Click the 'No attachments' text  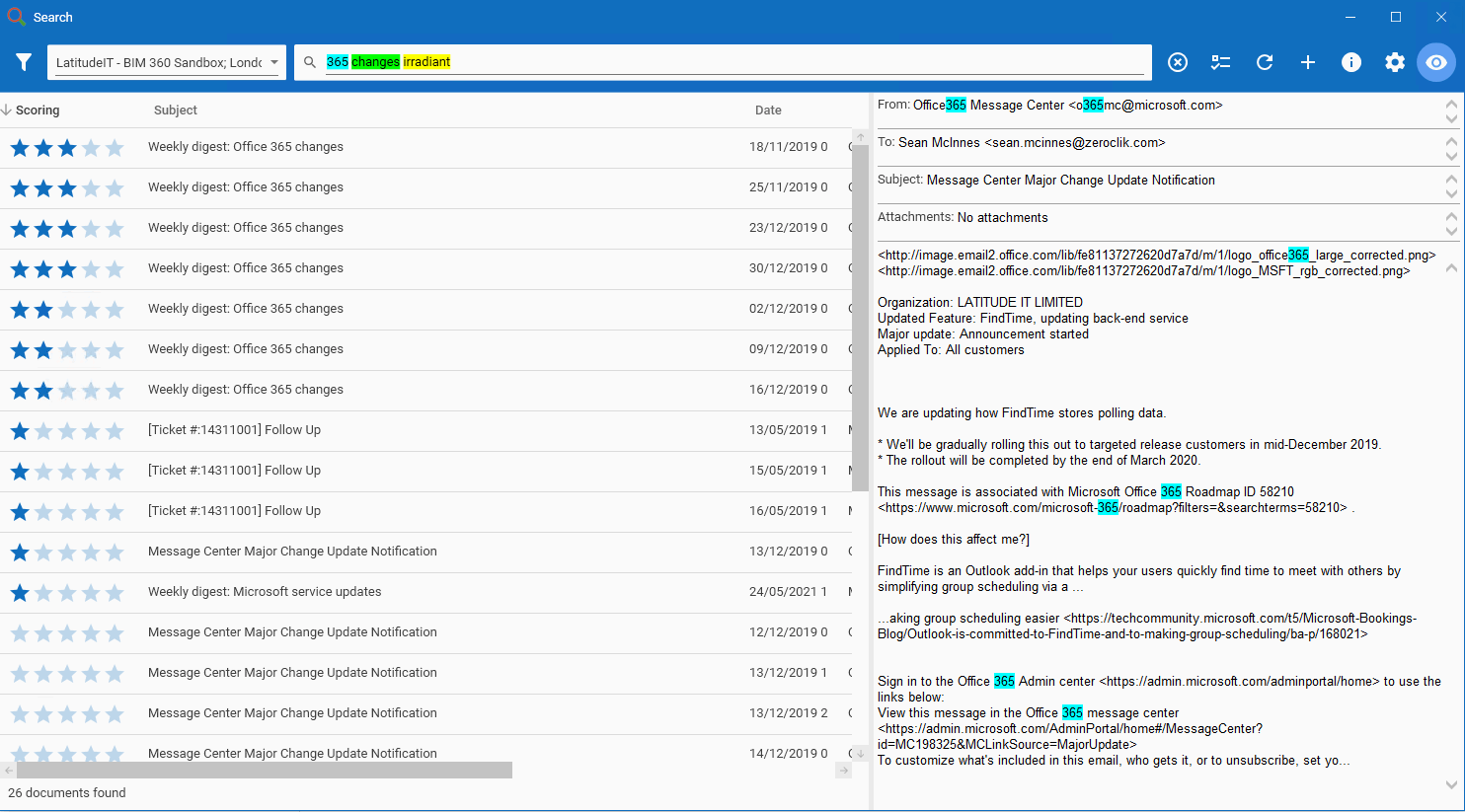(1003, 218)
